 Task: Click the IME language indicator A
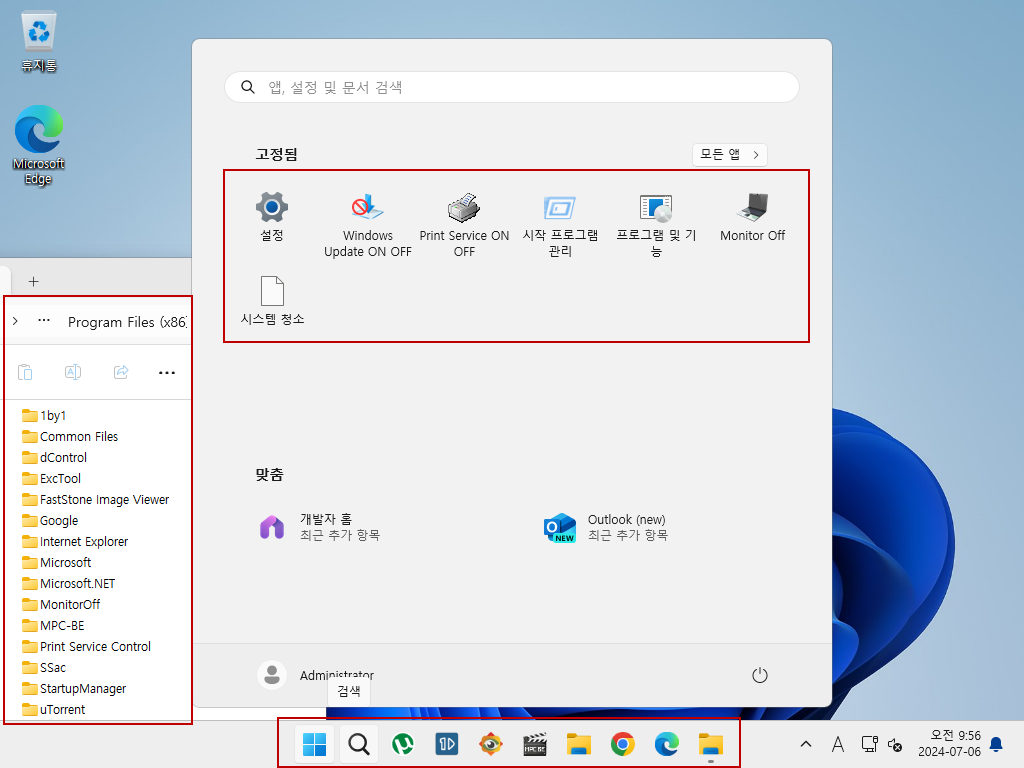[x=838, y=744]
